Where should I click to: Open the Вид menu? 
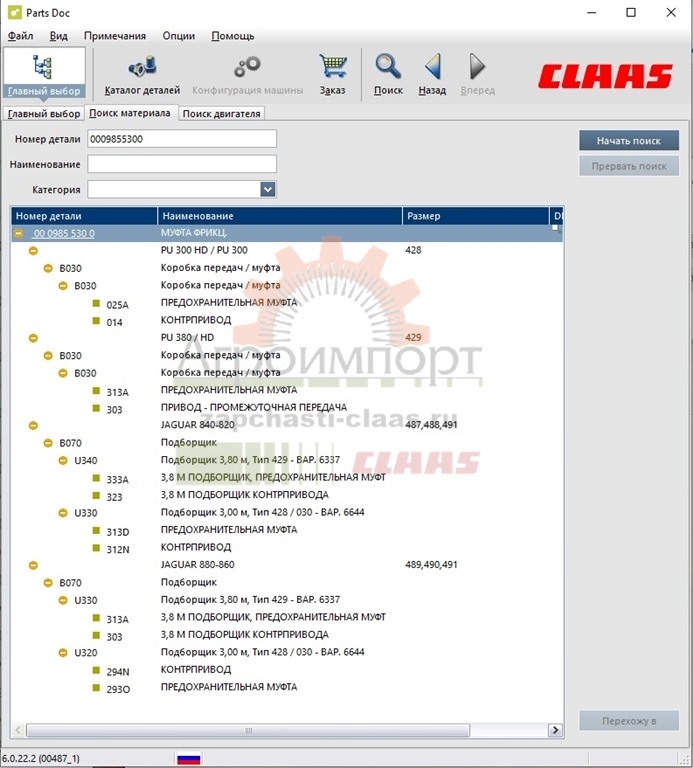(x=58, y=36)
